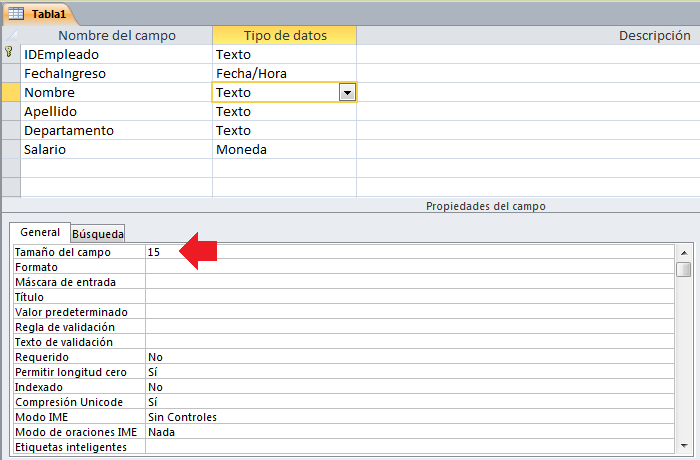Open the Nombre data type dropdown arrow

(x=347, y=92)
